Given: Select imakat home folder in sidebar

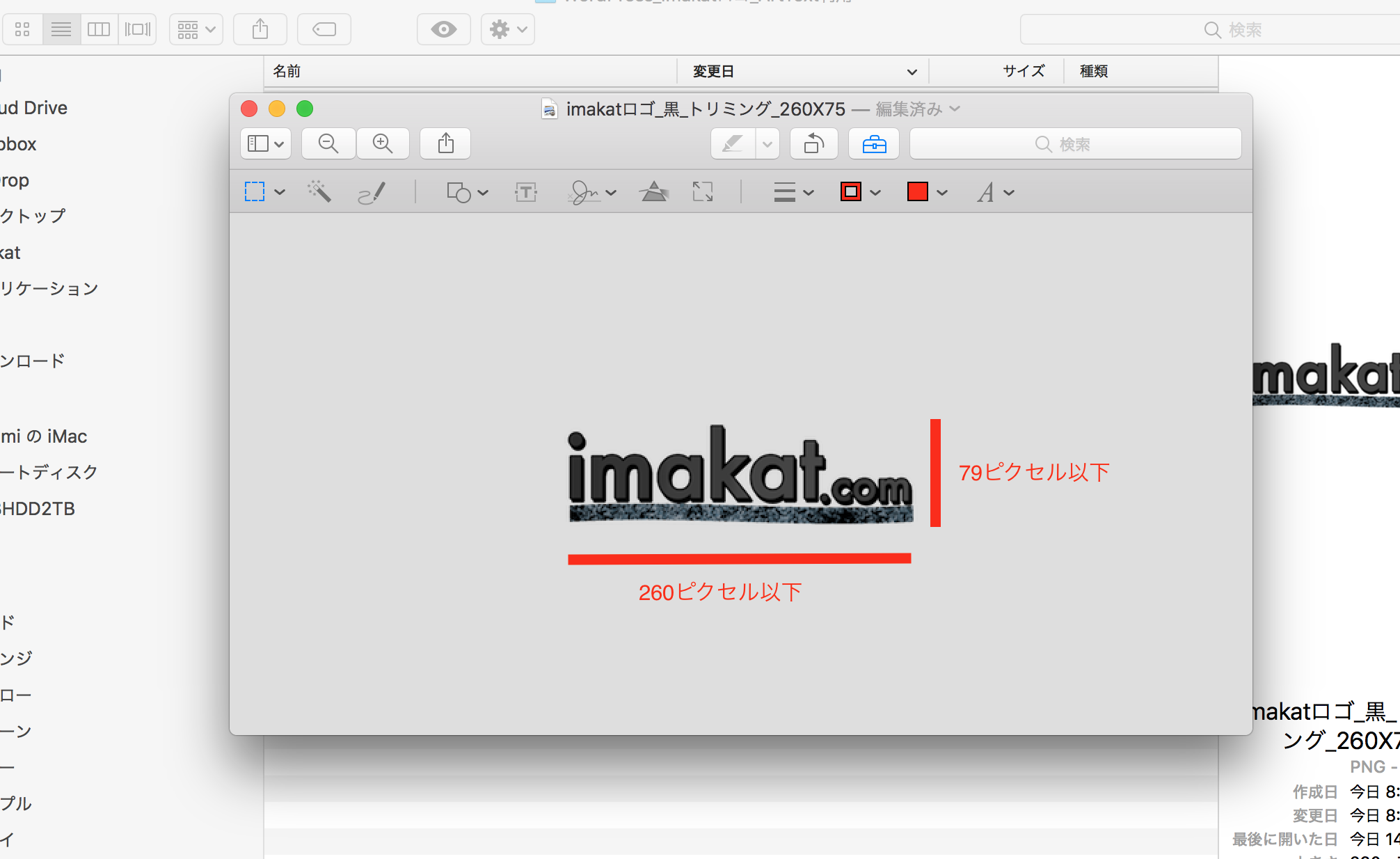Looking at the screenshot, I should (10, 252).
